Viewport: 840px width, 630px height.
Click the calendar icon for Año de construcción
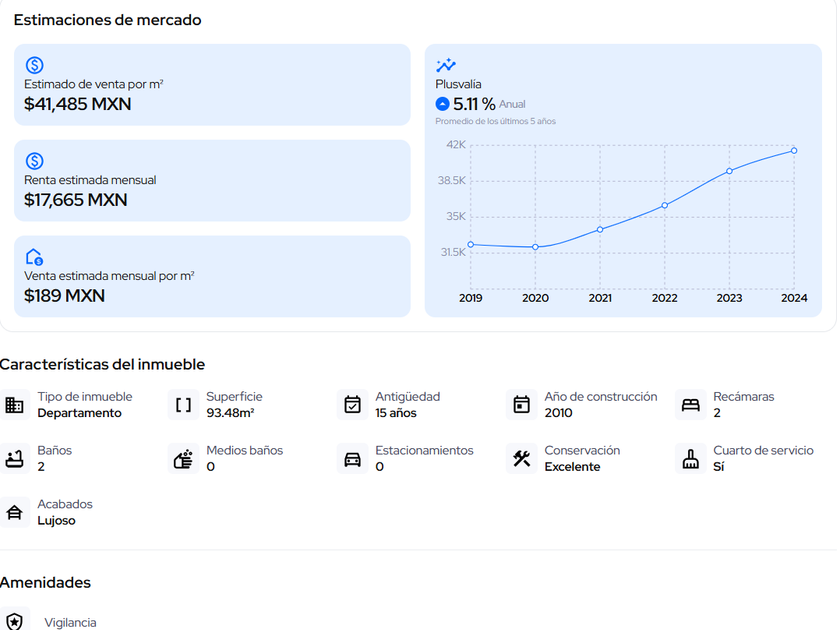(521, 405)
